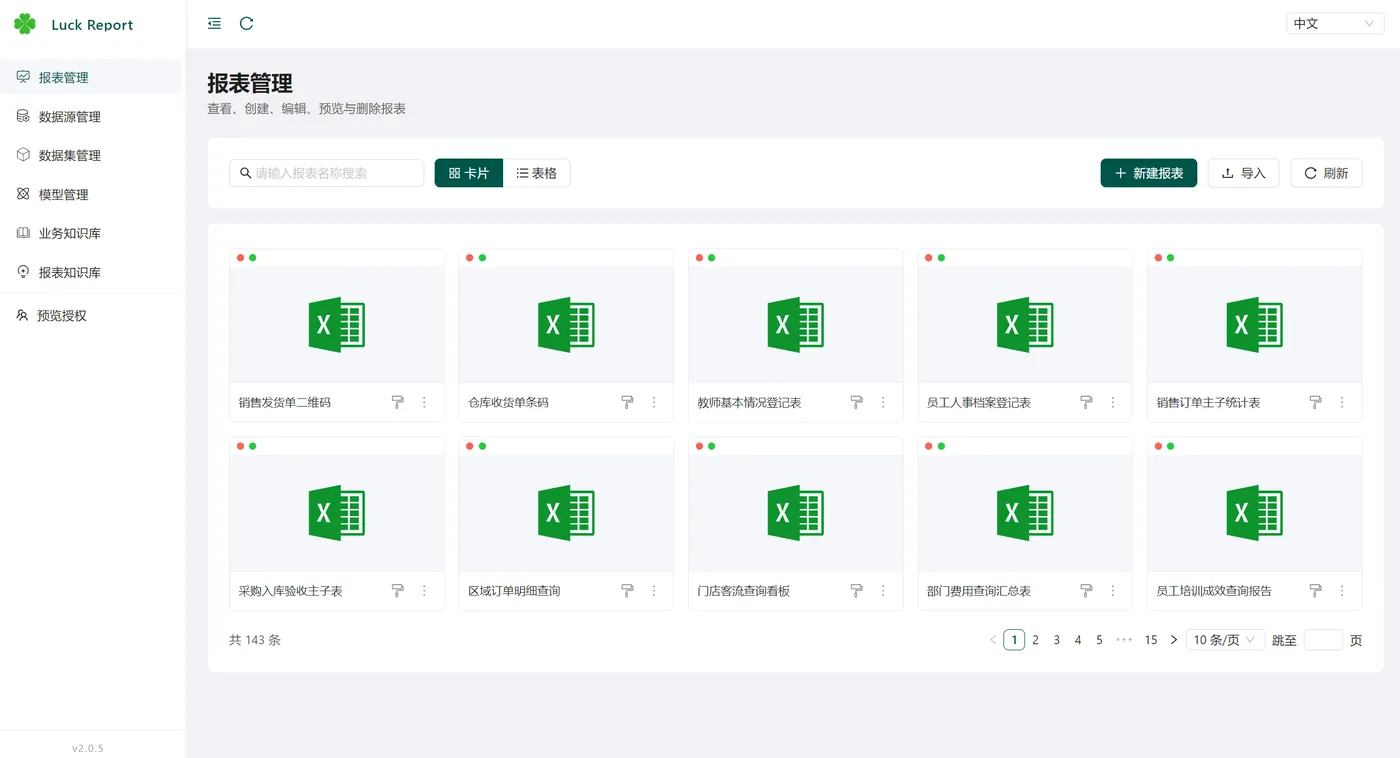Image resolution: width=1400 pixels, height=758 pixels.
Task: Open 预览授权 in the sidebar
Action: coord(91,315)
